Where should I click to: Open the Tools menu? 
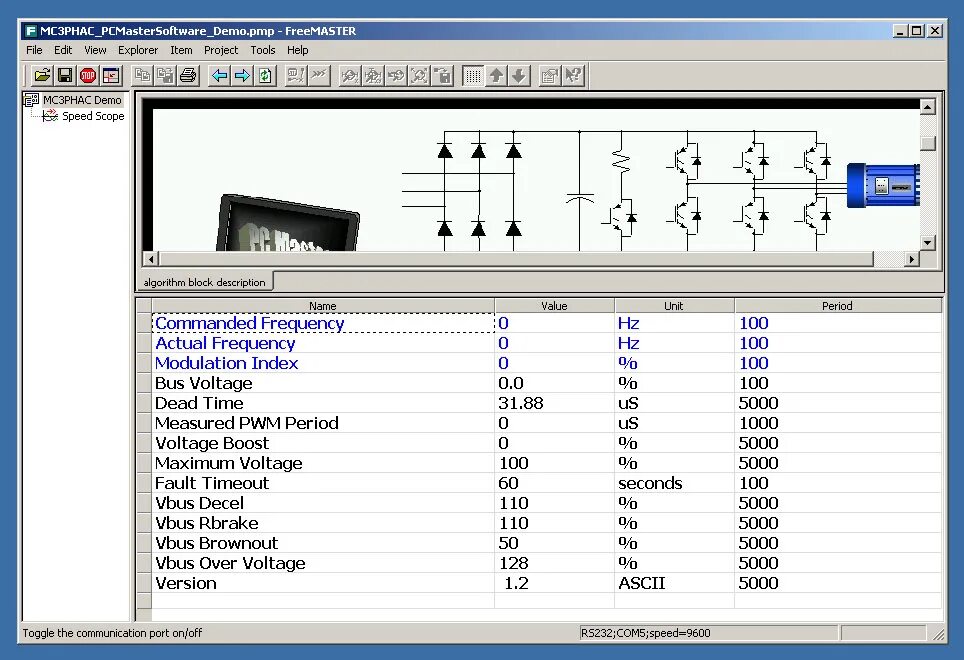[263, 50]
